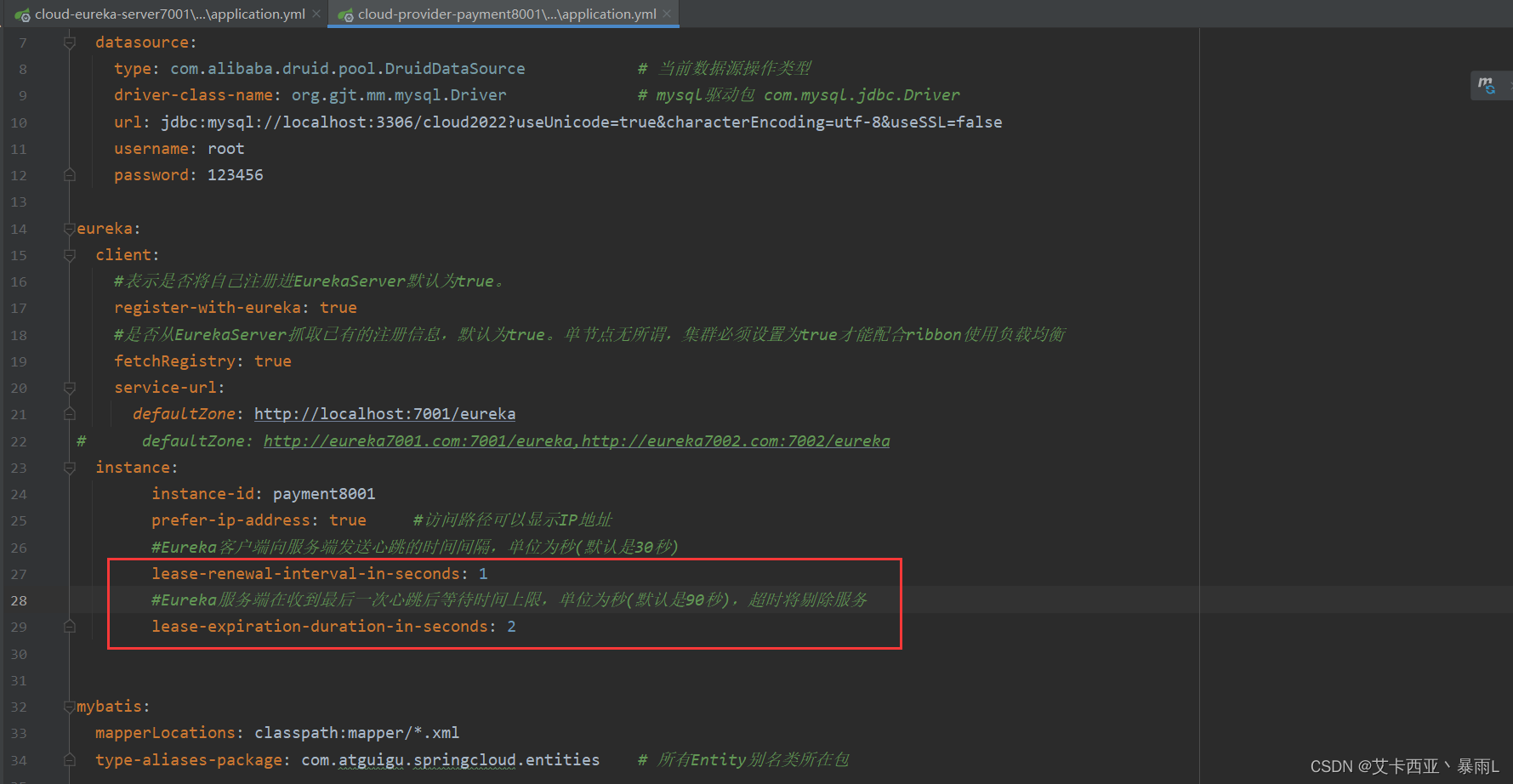
Task: Click the 'instance' key
Action: pyautogui.click(x=133, y=468)
